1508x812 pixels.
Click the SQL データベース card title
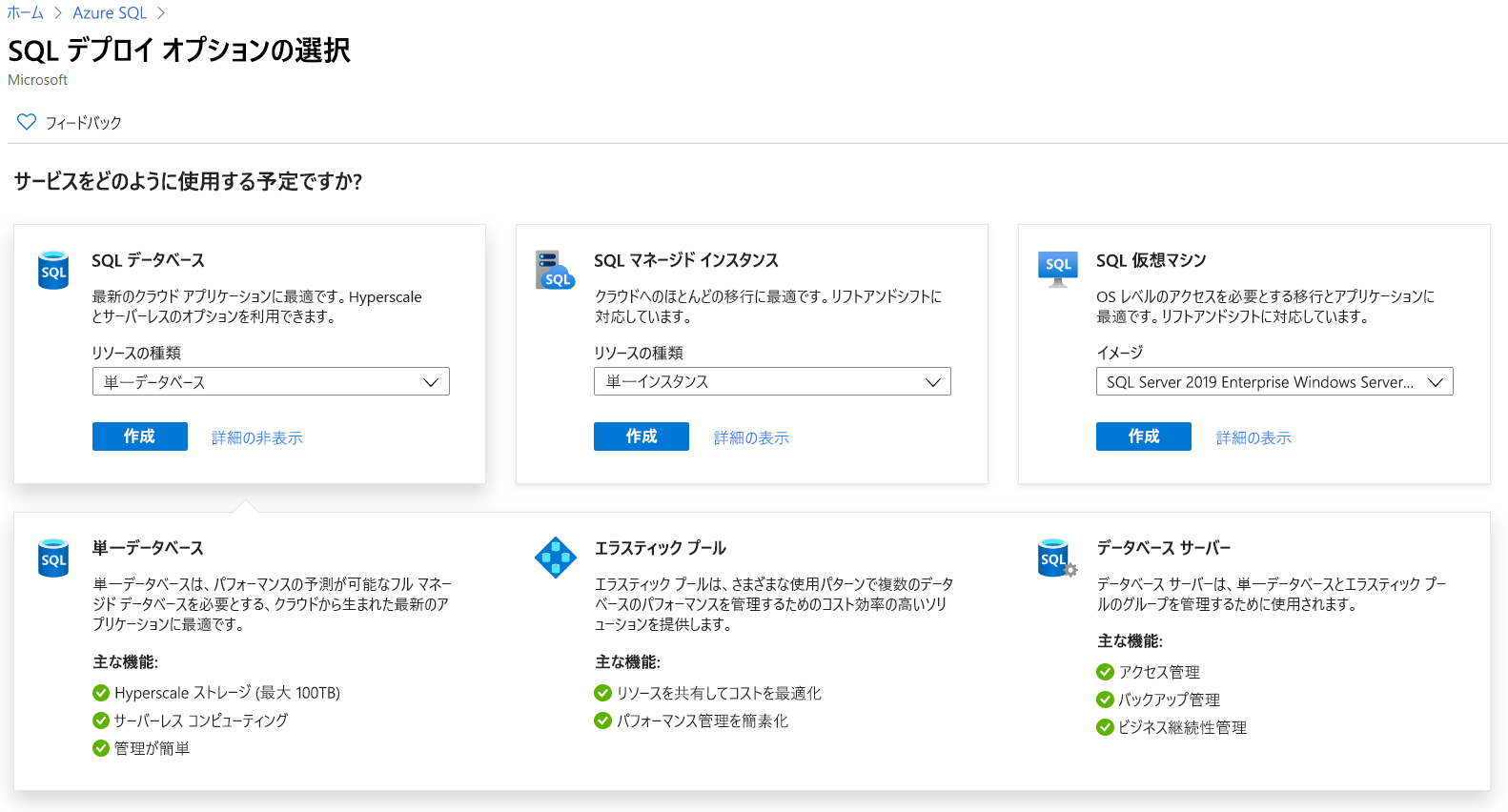[148, 260]
